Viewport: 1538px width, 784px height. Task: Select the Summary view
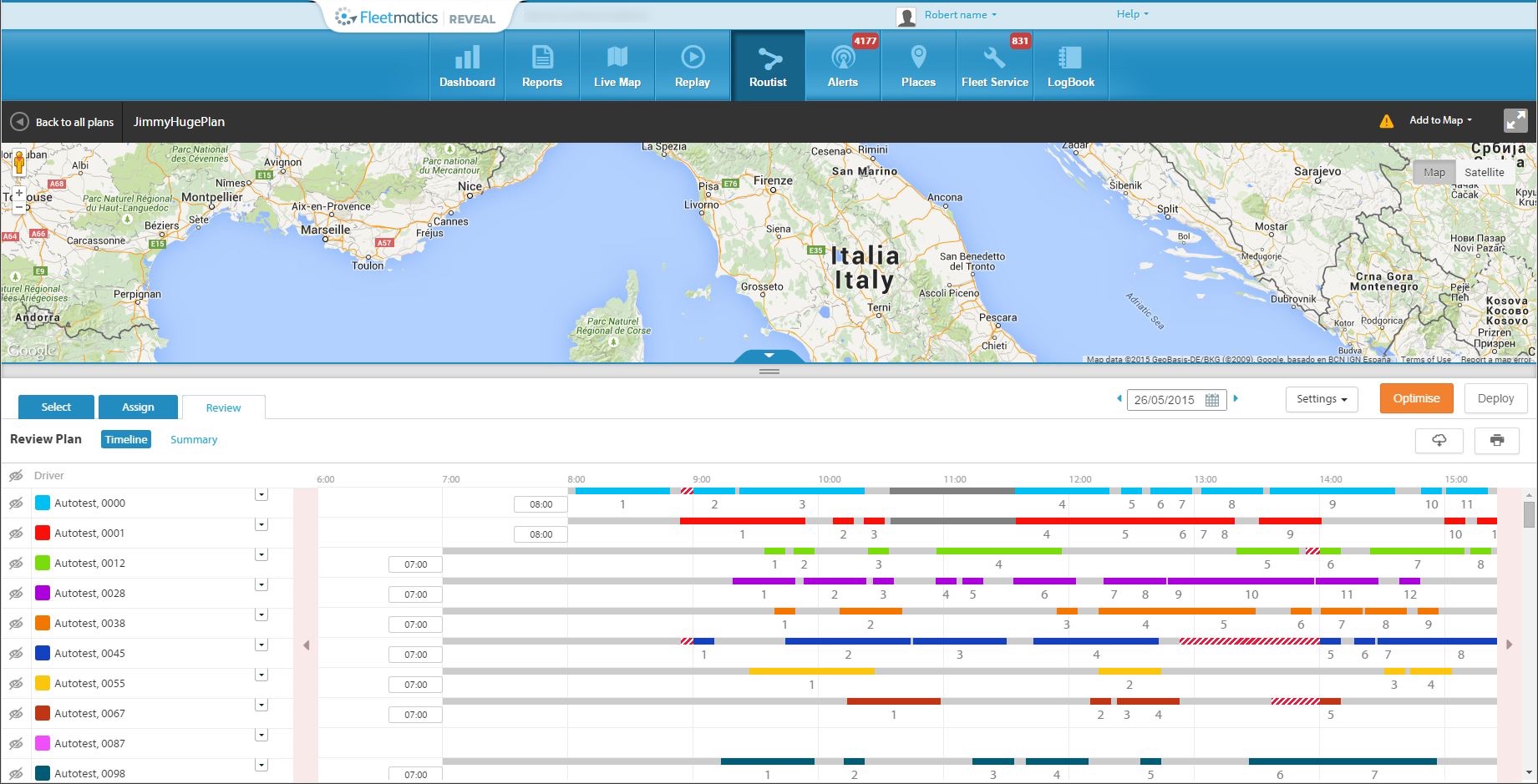(x=194, y=440)
